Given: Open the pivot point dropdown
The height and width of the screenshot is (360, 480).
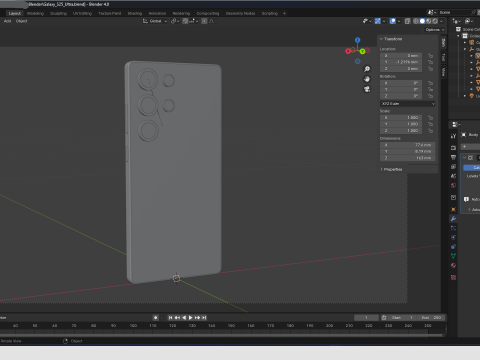Looking at the screenshot, I should (175, 21).
